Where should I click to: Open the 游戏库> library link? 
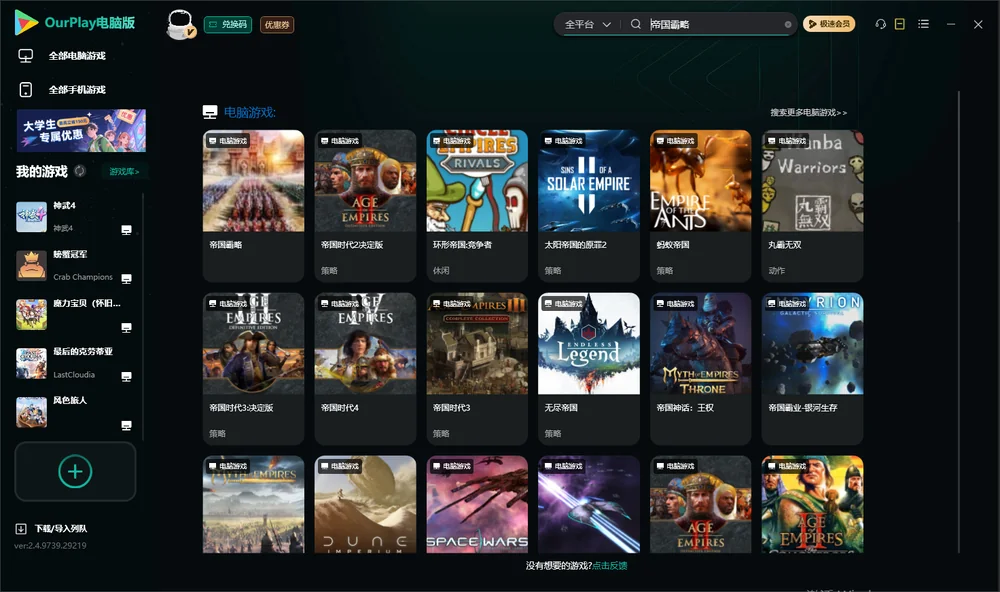click(124, 172)
